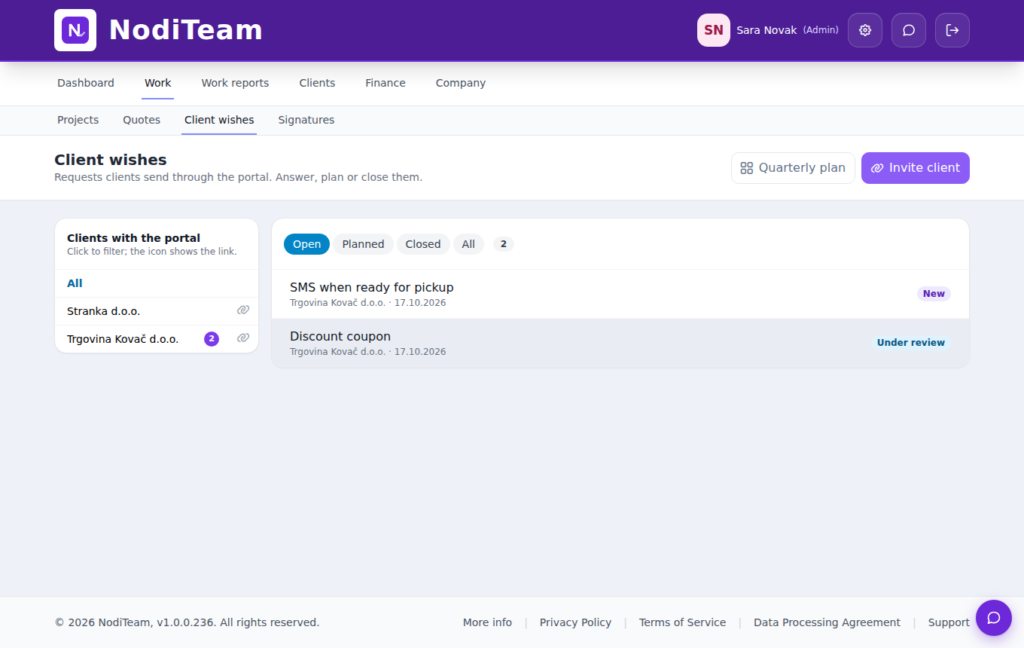This screenshot has height=648, width=1024.
Task: Switch to the Clients tab
Action: (317, 83)
